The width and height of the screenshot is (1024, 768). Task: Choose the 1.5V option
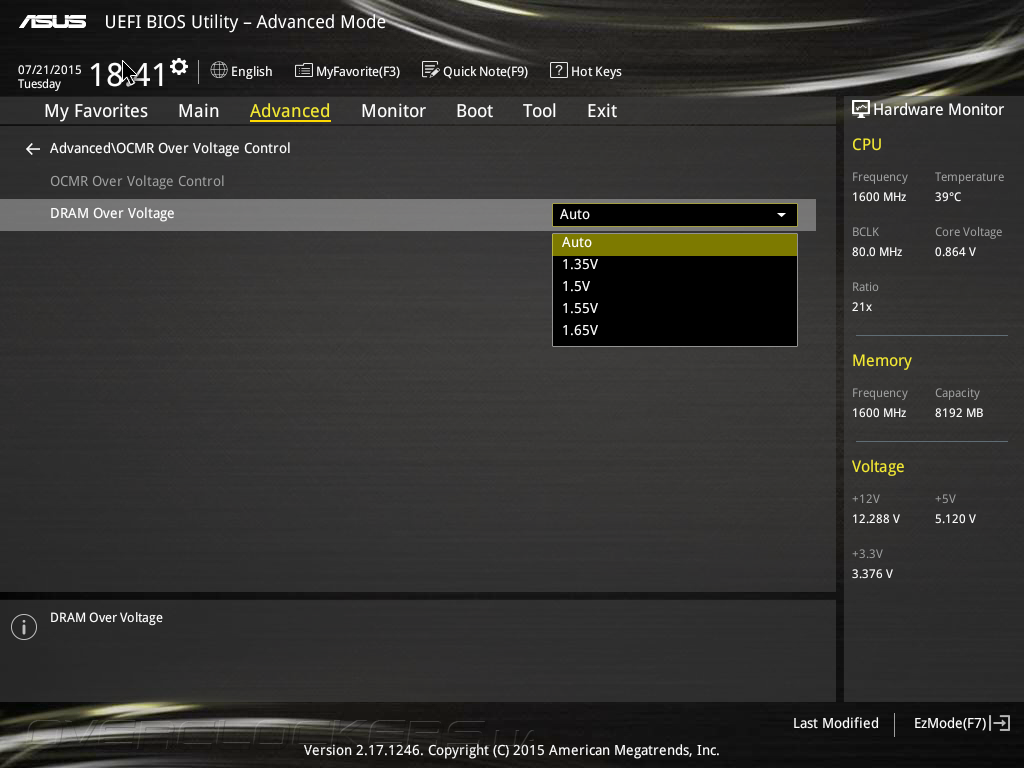(675, 286)
